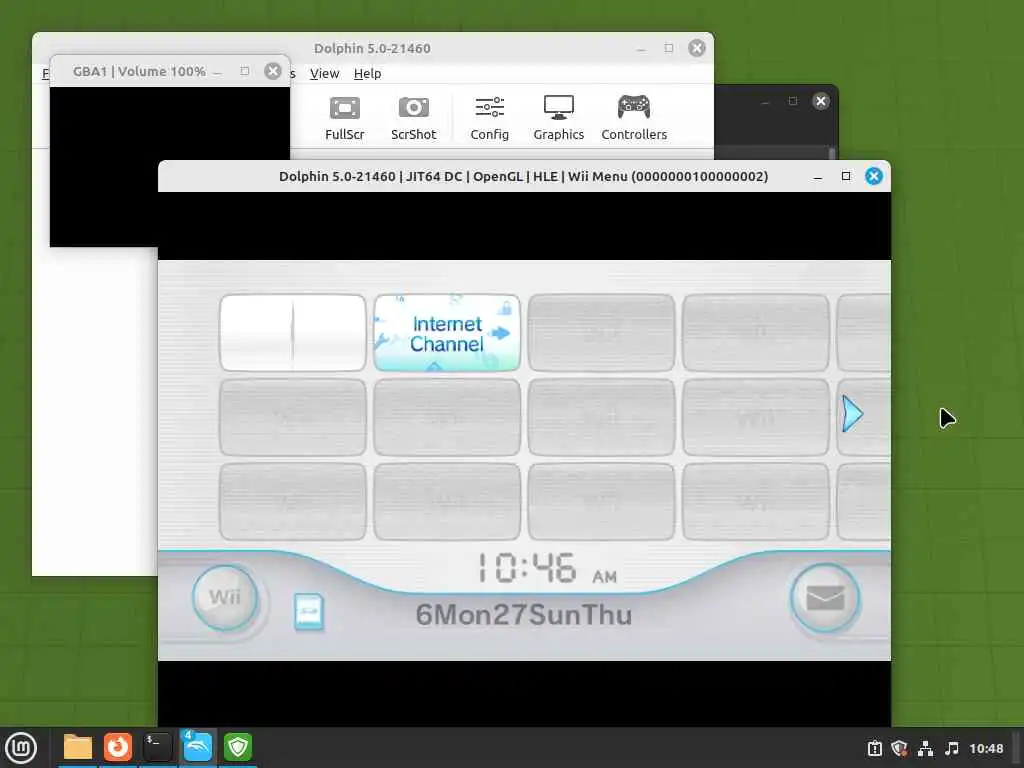Close the main Dolphin 5.0-21460 window
This screenshot has height=768, width=1024.
(697, 48)
